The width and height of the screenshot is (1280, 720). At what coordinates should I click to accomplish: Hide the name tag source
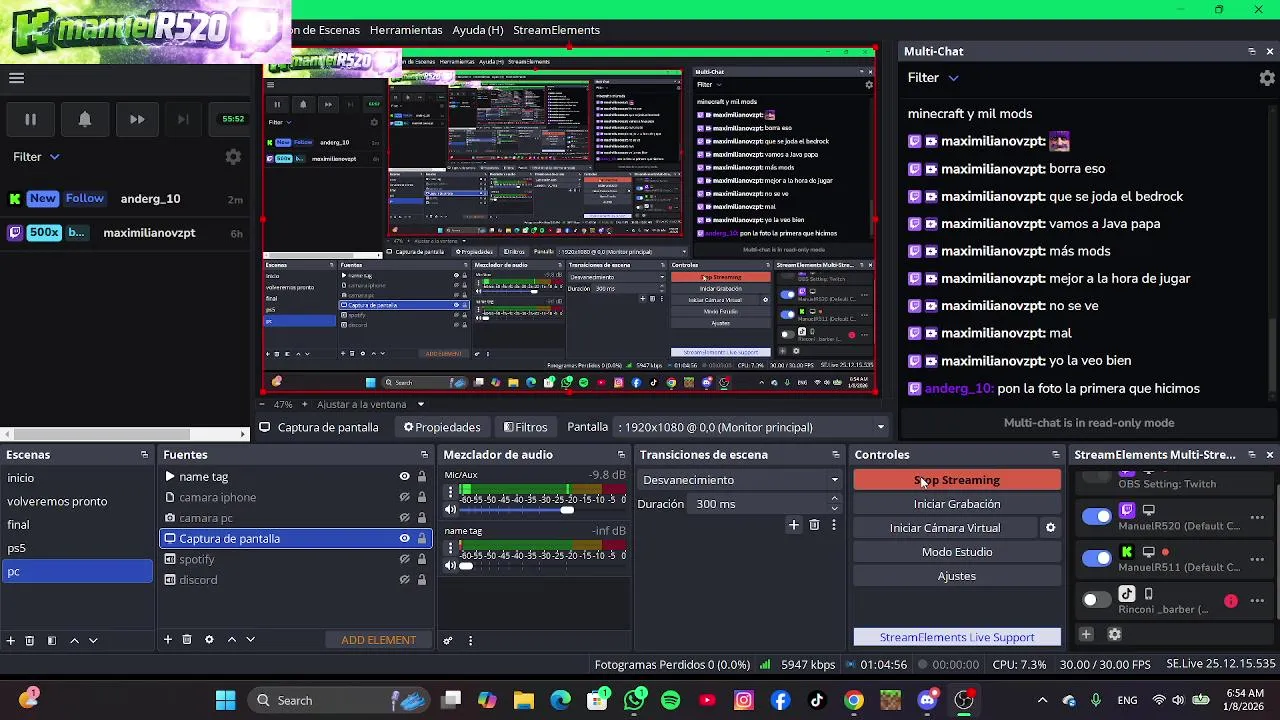[x=404, y=477]
